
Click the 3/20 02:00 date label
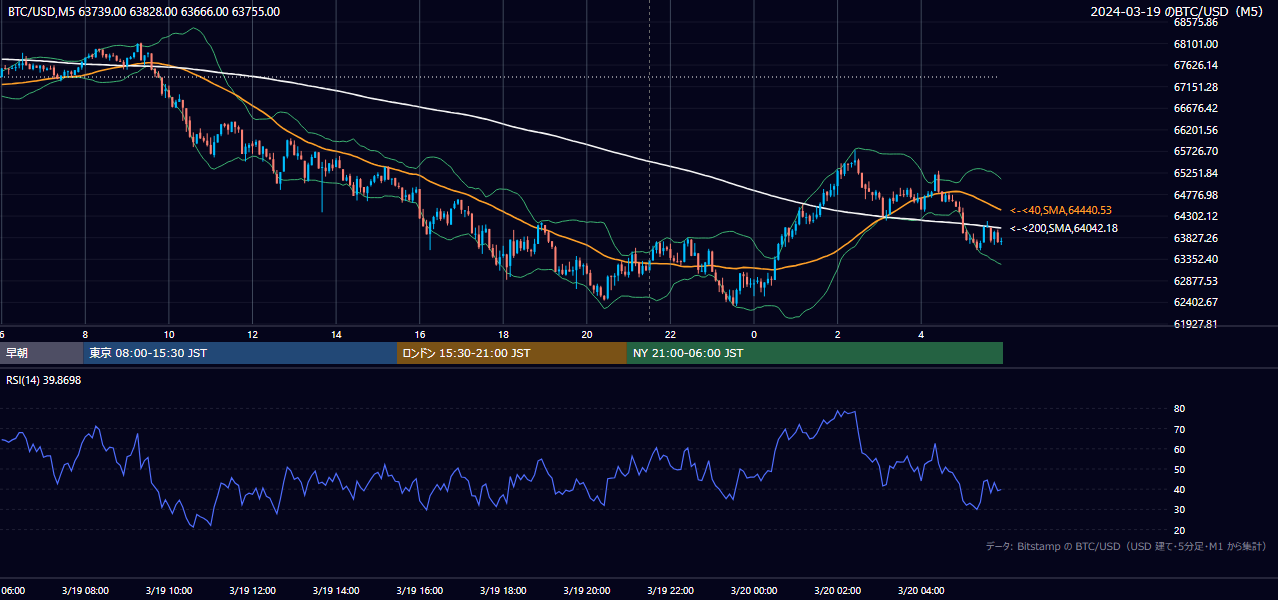pyautogui.click(x=838, y=590)
